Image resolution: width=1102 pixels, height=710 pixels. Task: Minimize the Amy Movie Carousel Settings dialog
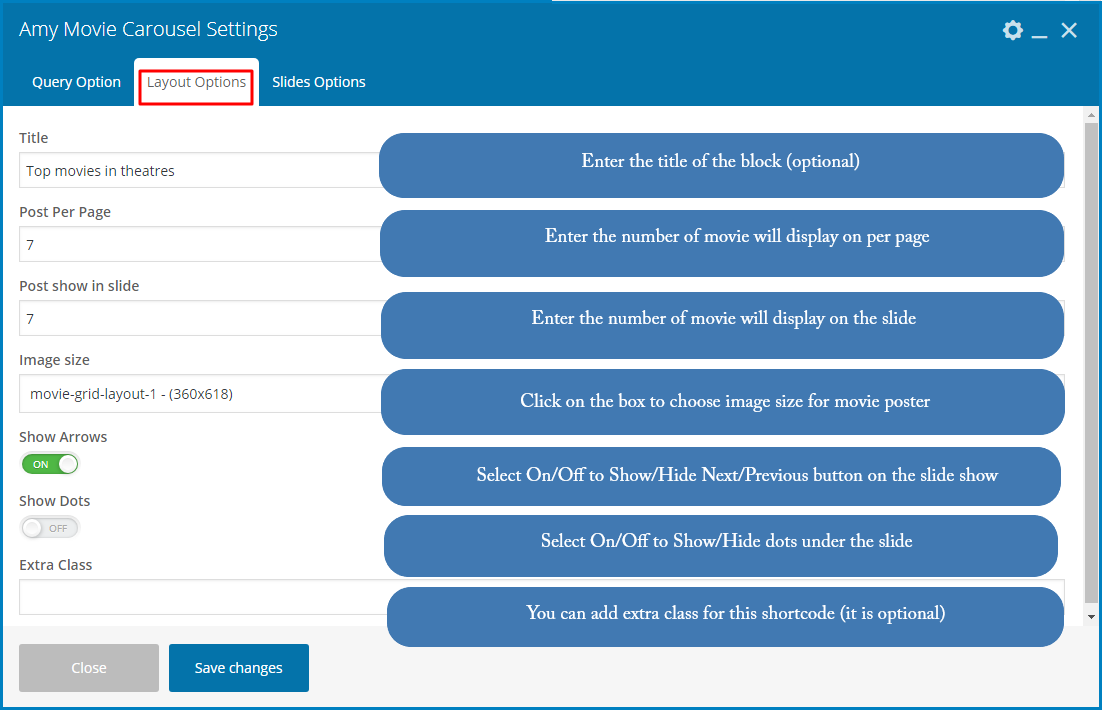tap(1040, 32)
